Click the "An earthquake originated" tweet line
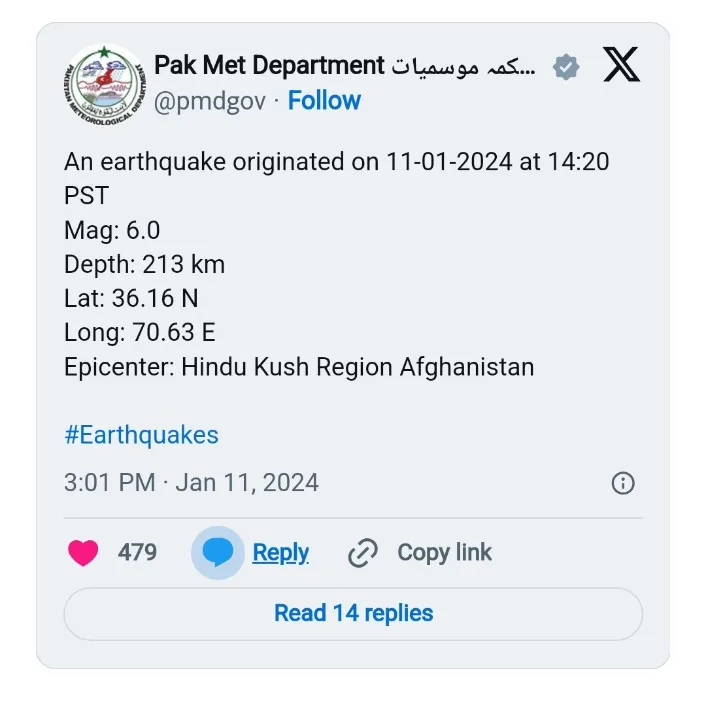 (336, 162)
